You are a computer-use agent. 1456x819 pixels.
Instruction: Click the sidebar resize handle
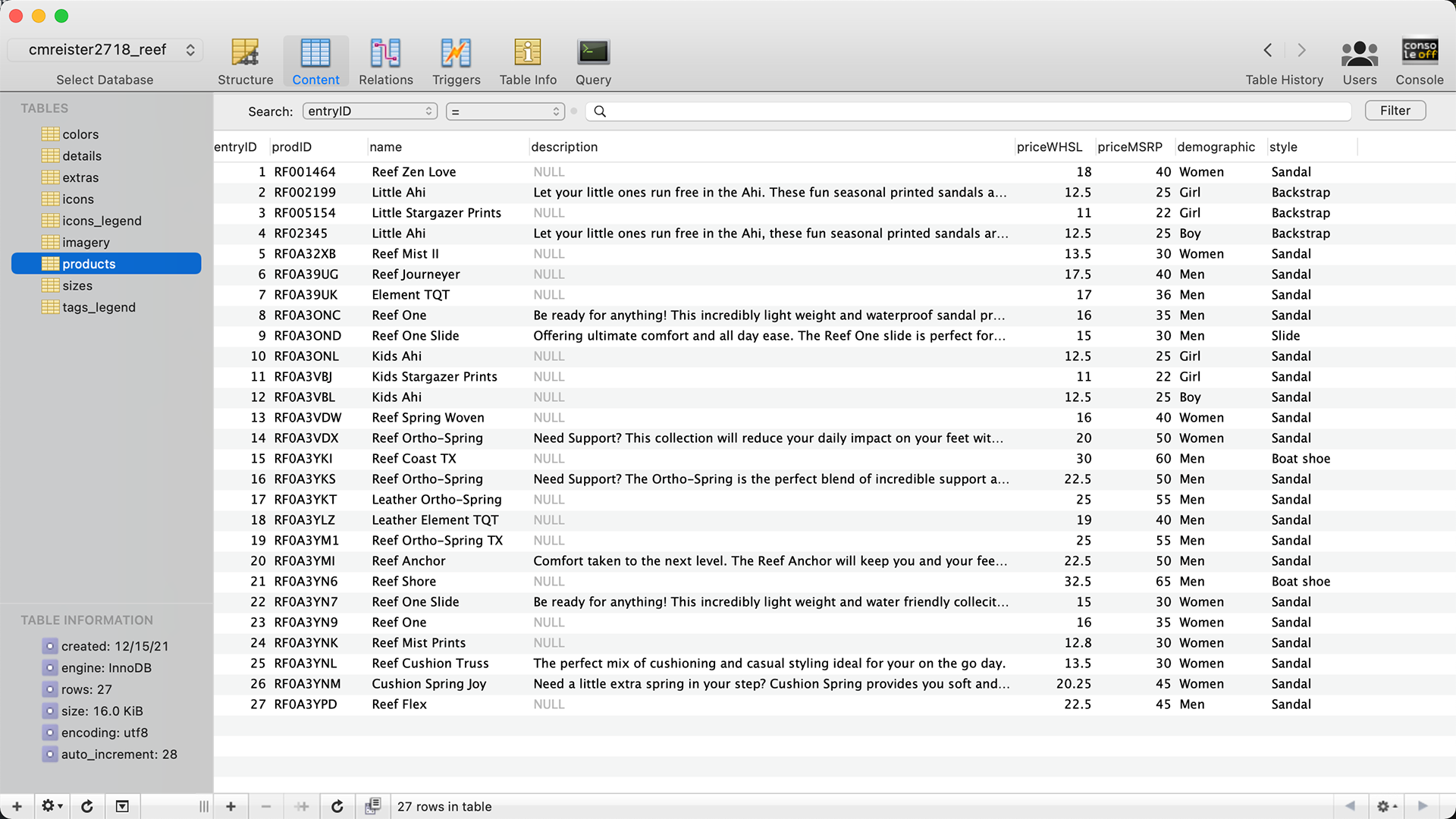click(x=203, y=806)
